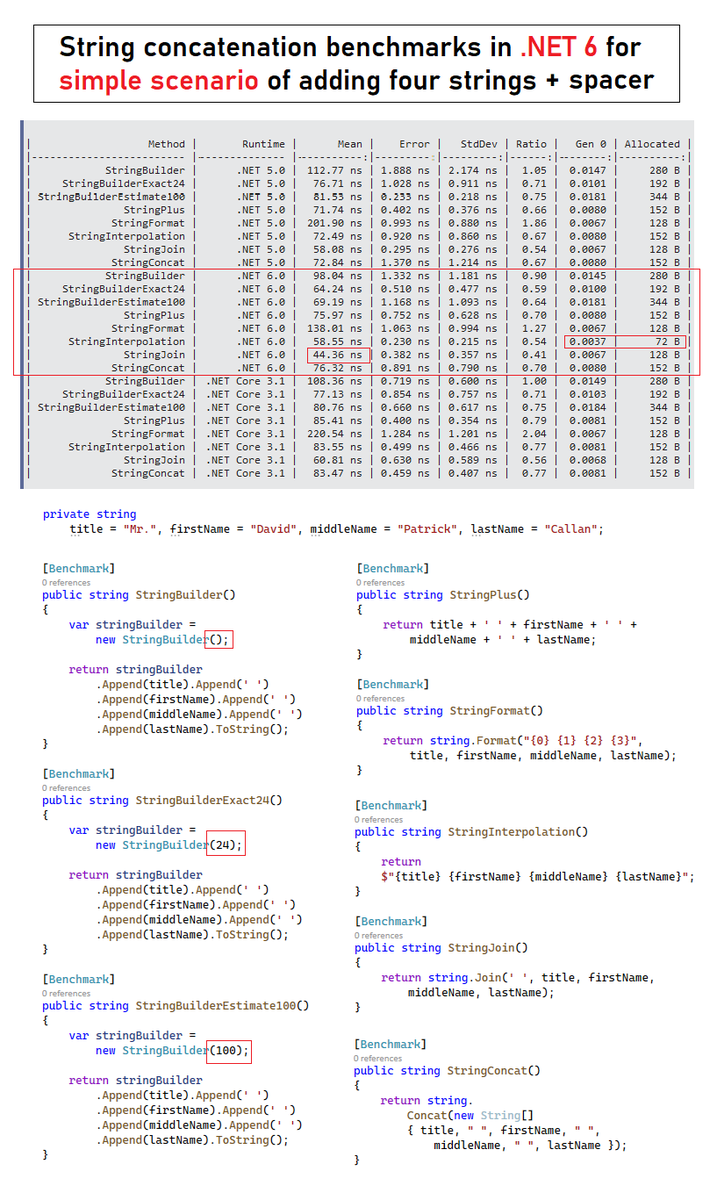Image resolution: width=717 pixels, height=1200 pixels.
Task: Click the "StringJoin()" method signature in the code
Action: point(488,948)
